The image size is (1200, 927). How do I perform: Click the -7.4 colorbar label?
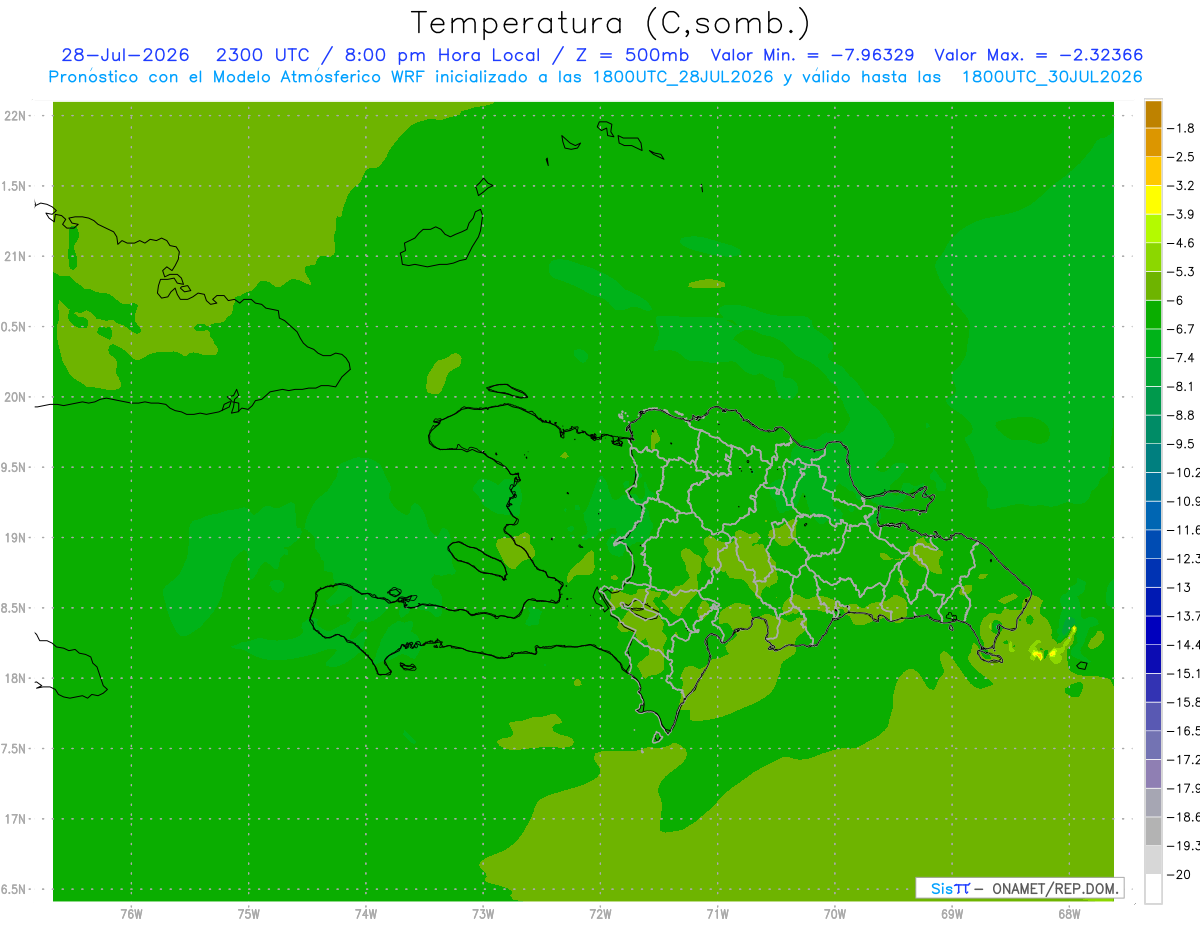[x=1181, y=358]
